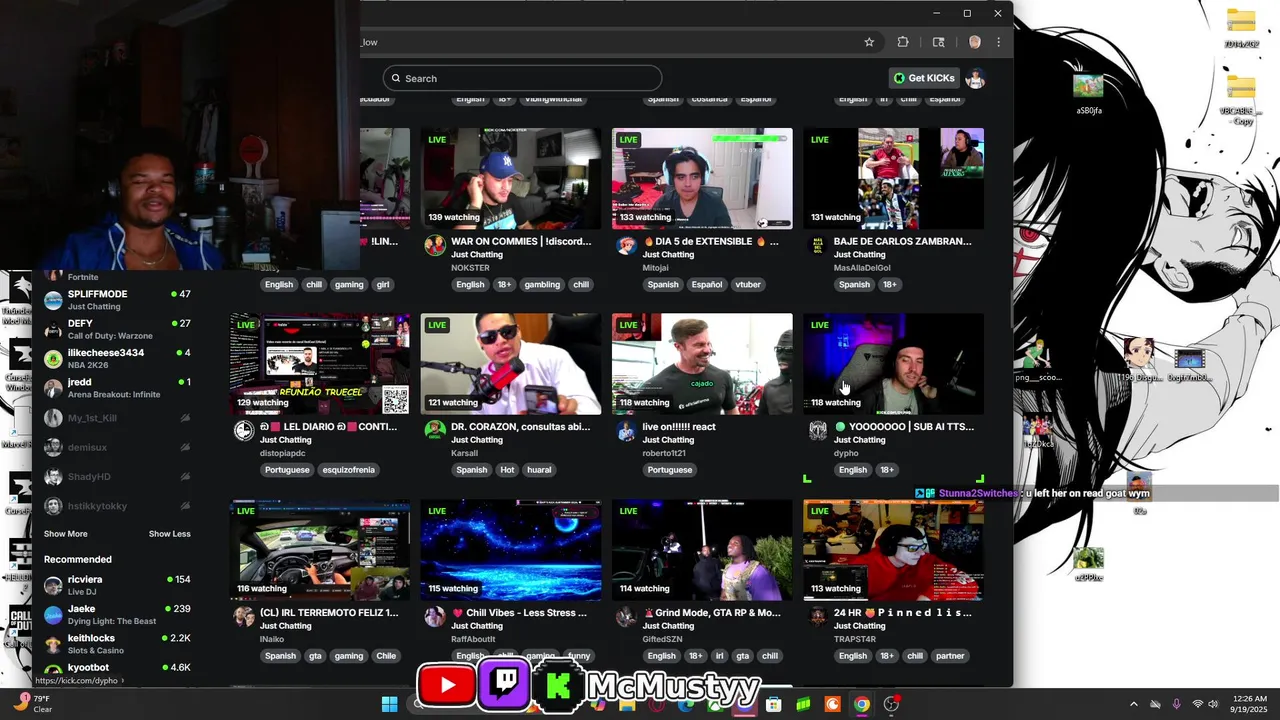Open RaffAboutIt's channel avatar

click(x=435, y=617)
